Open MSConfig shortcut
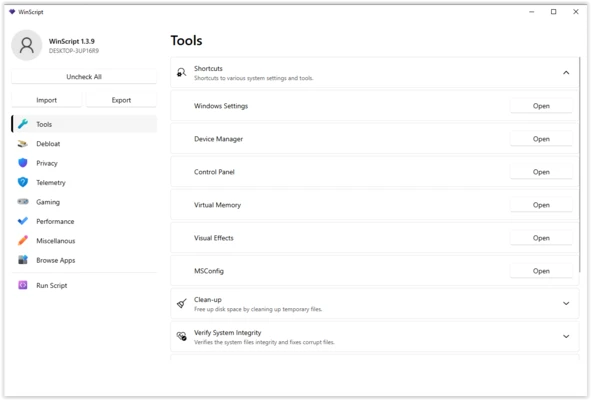591x400 pixels. point(541,271)
